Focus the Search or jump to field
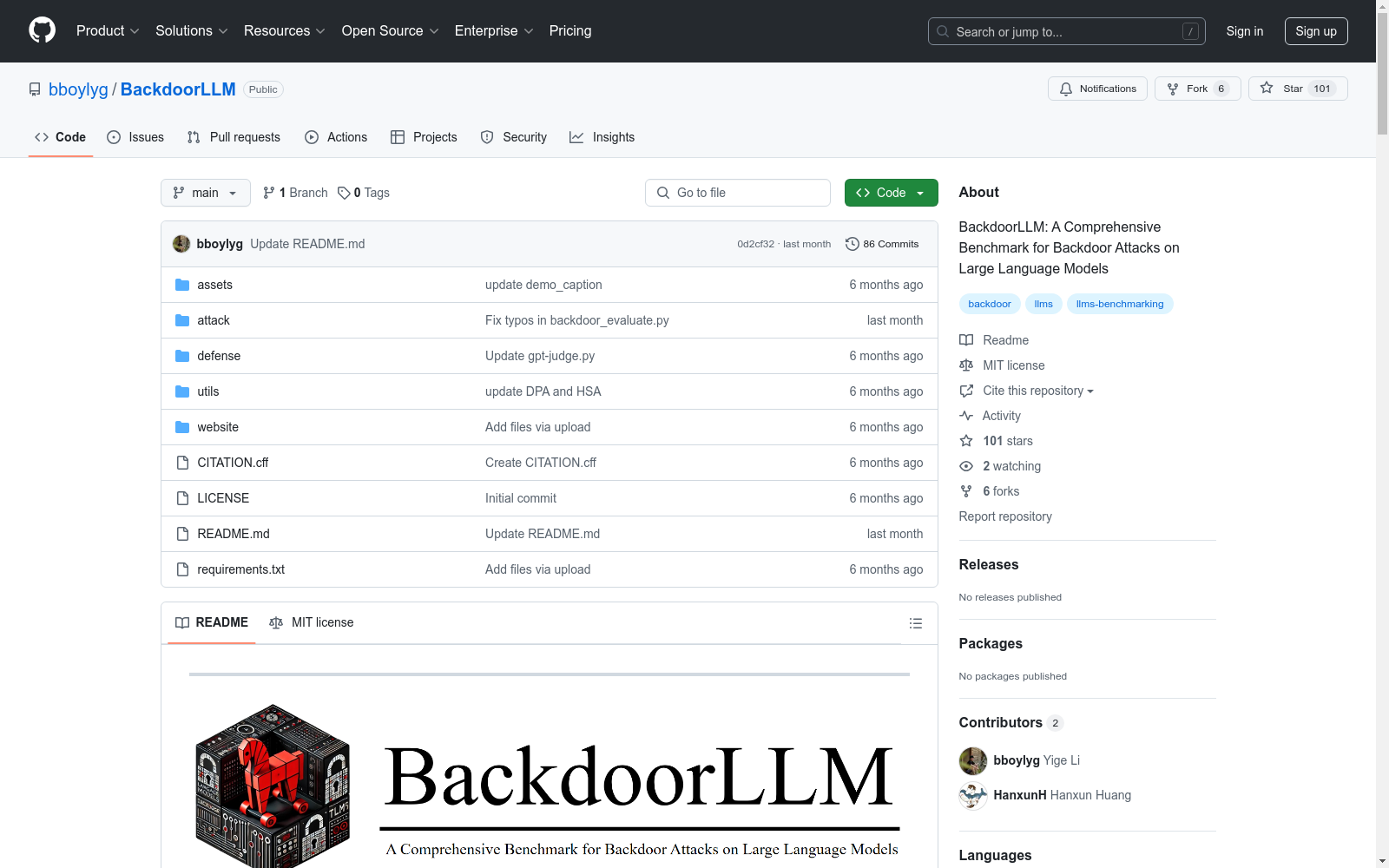 [1067, 31]
